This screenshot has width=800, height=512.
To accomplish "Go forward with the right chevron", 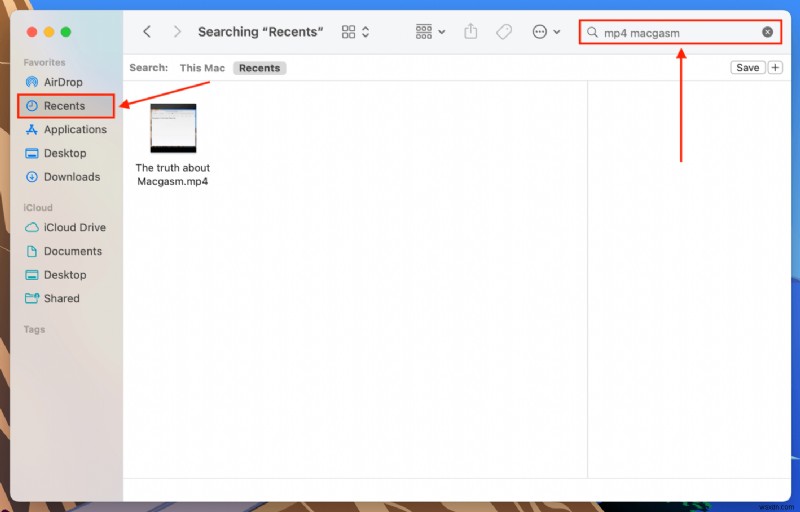I will click(177, 32).
